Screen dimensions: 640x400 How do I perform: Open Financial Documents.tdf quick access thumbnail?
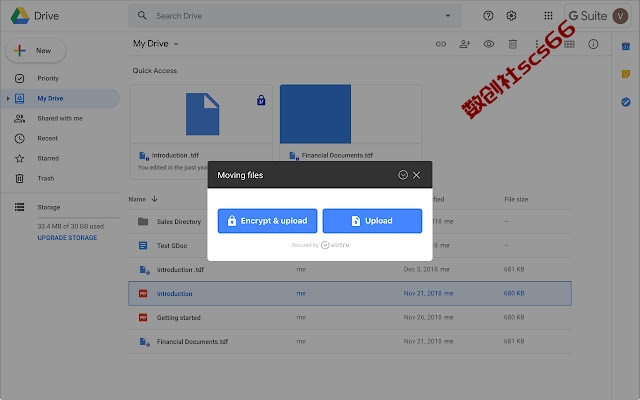[x=351, y=114]
